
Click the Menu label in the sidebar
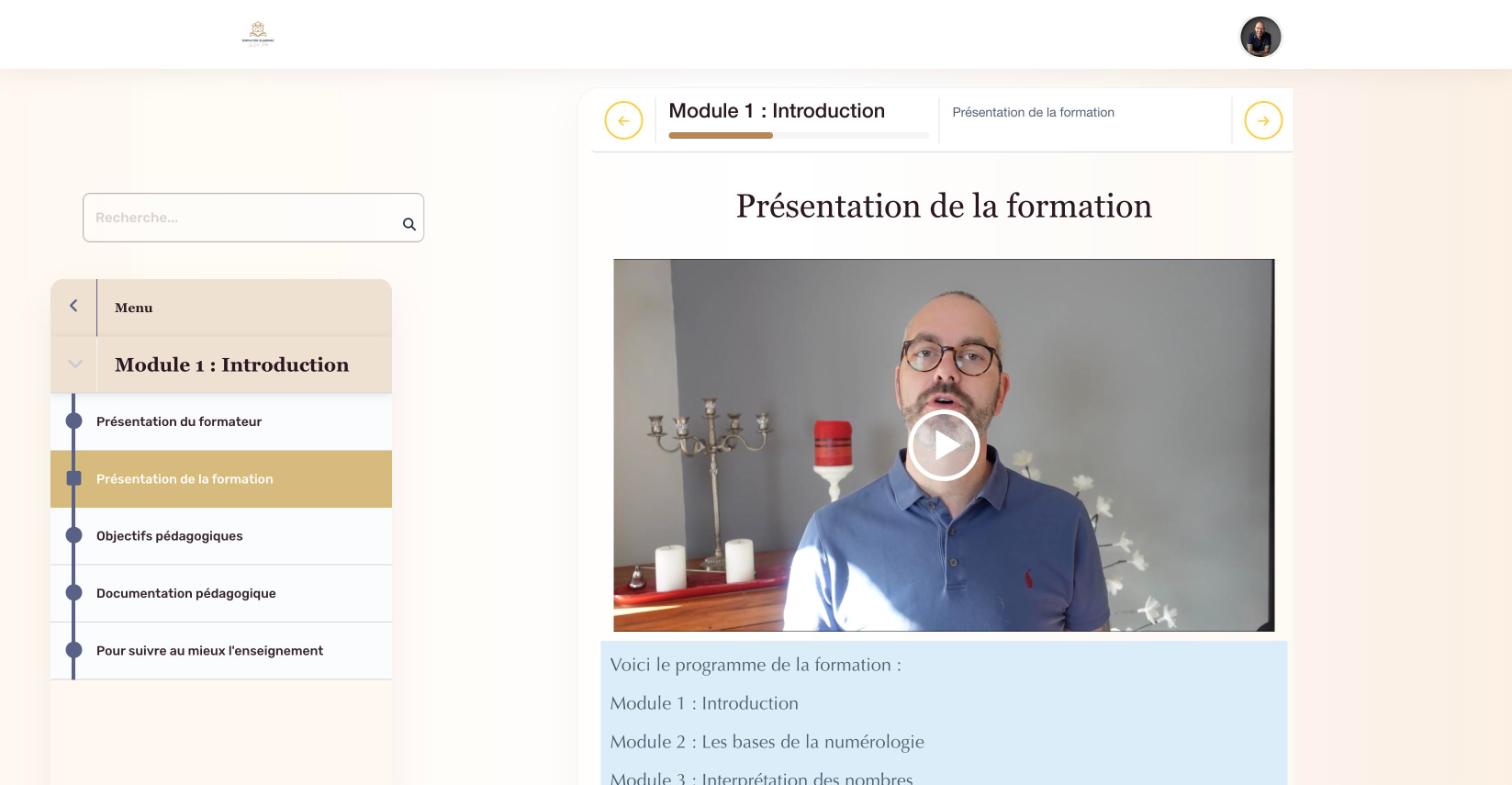[x=134, y=308]
